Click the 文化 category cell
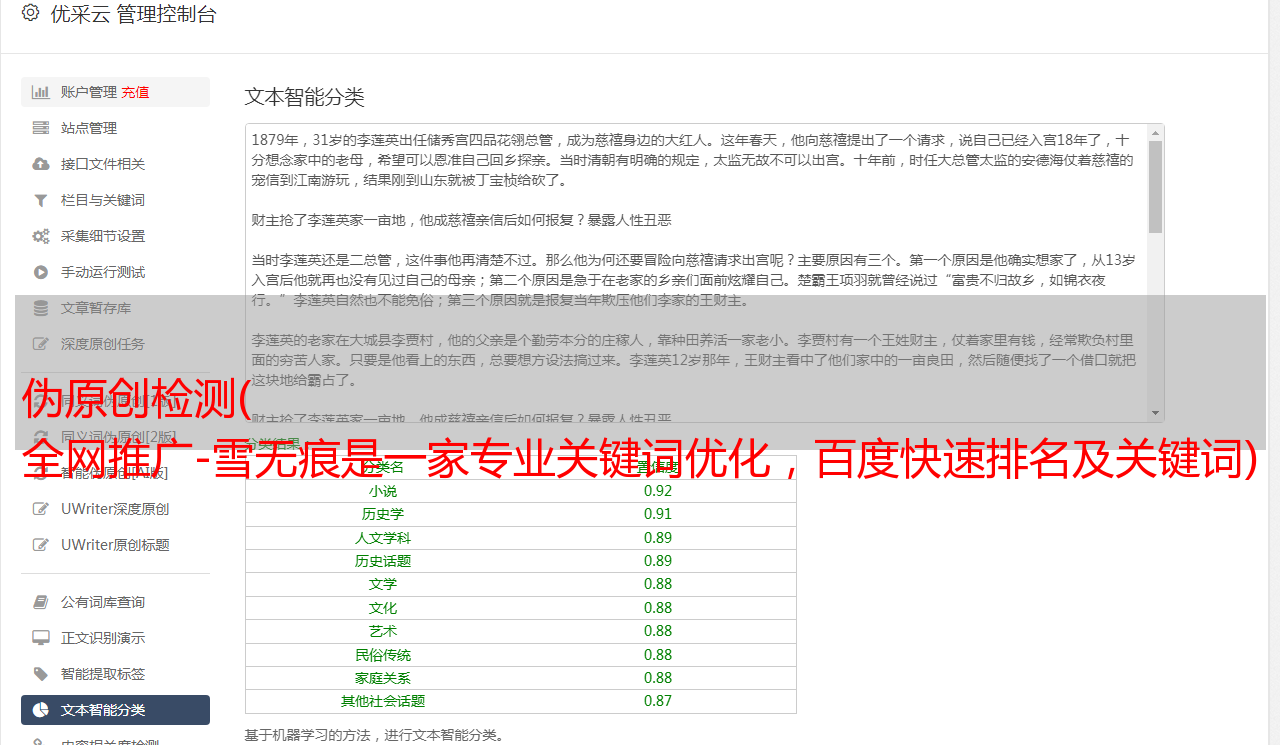 pyautogui.click(x=383, y=608)
